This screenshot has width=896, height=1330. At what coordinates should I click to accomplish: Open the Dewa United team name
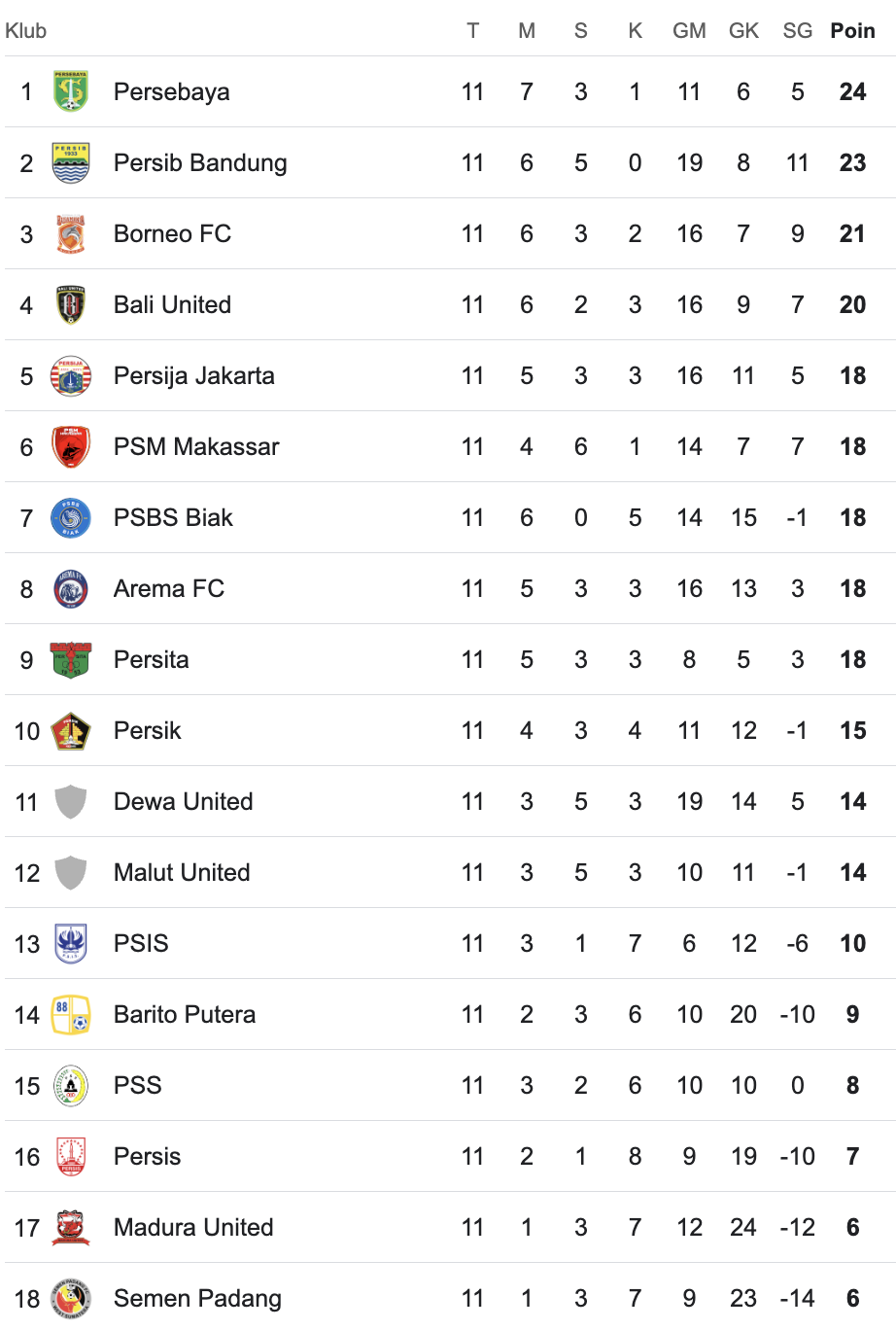point(184,801)
